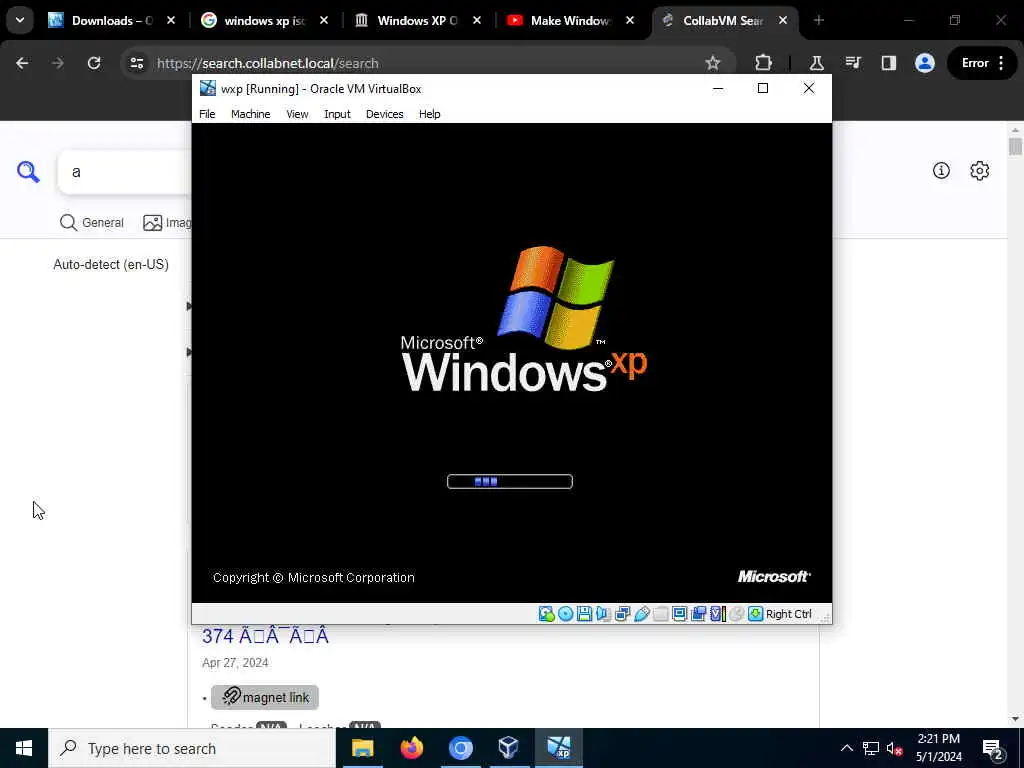Toggle the browser side panel
1024x768 pixels.
click(x=889, y=63)
